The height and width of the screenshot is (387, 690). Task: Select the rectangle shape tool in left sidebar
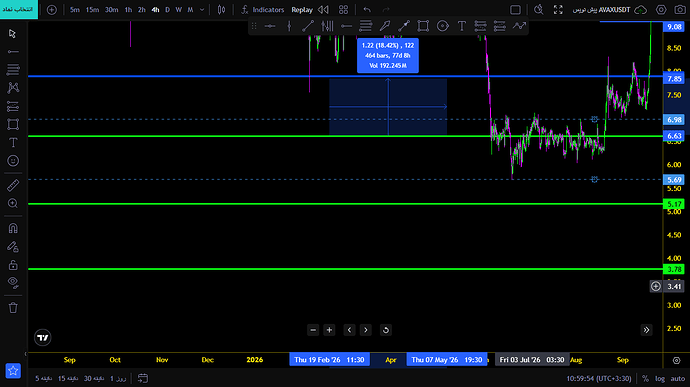(13, 125)
